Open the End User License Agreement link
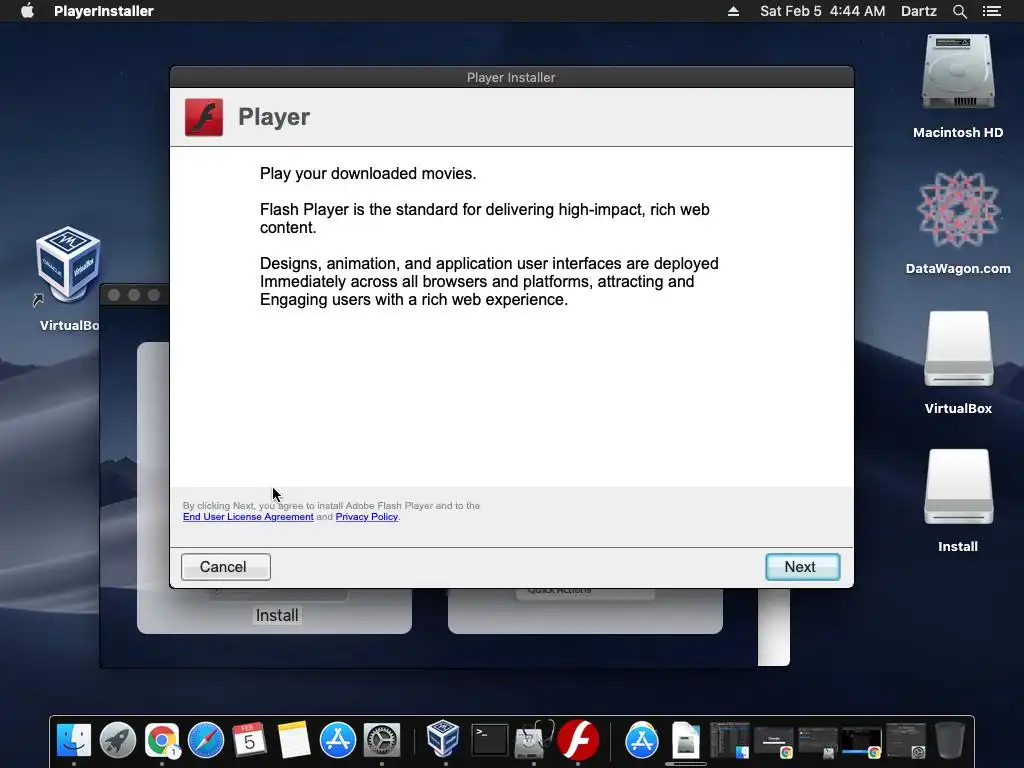This screenshot has height=768, width=1024. (248, 517)
